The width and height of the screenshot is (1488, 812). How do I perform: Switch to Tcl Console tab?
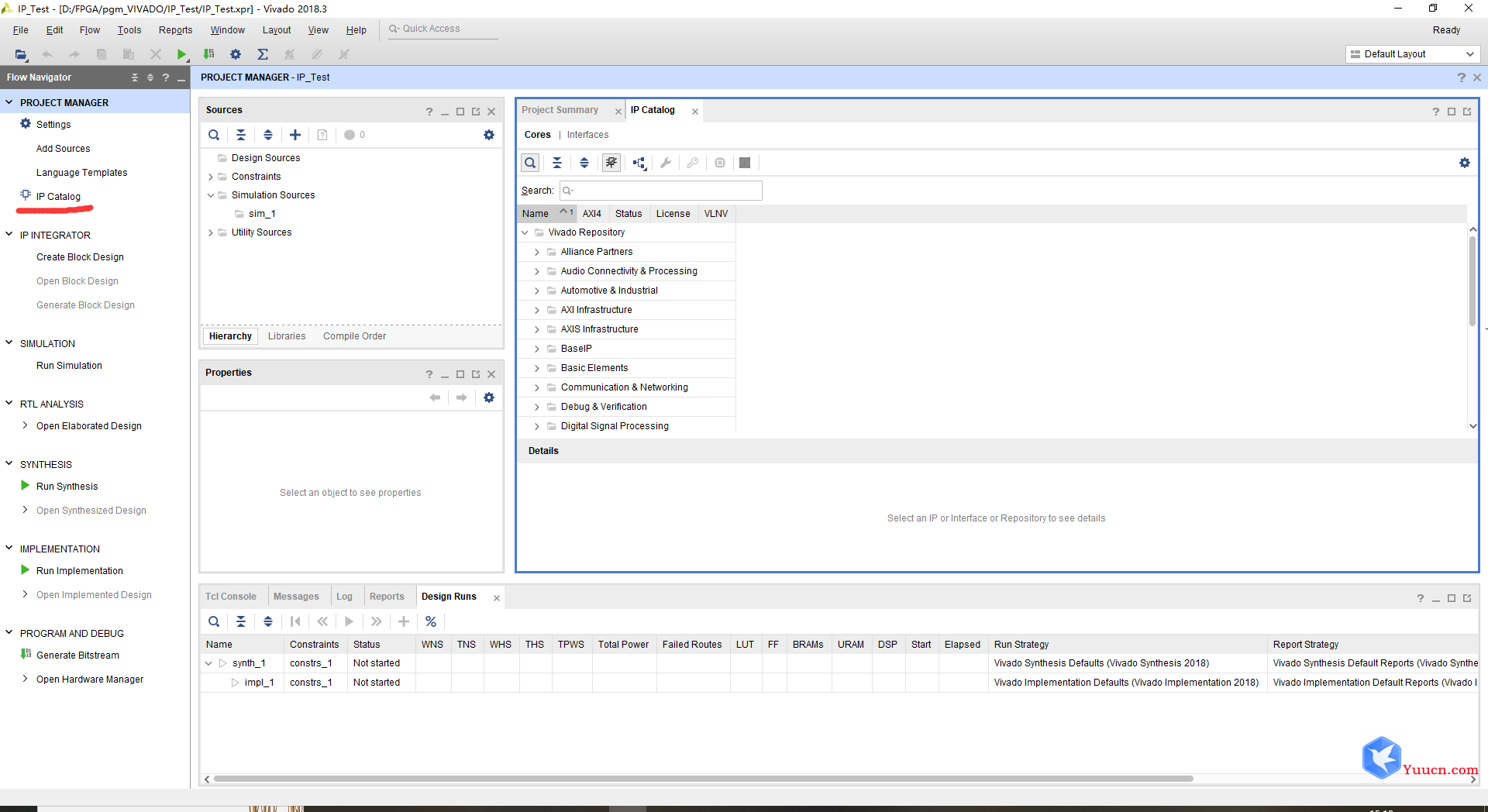click(x=231, y=597)
